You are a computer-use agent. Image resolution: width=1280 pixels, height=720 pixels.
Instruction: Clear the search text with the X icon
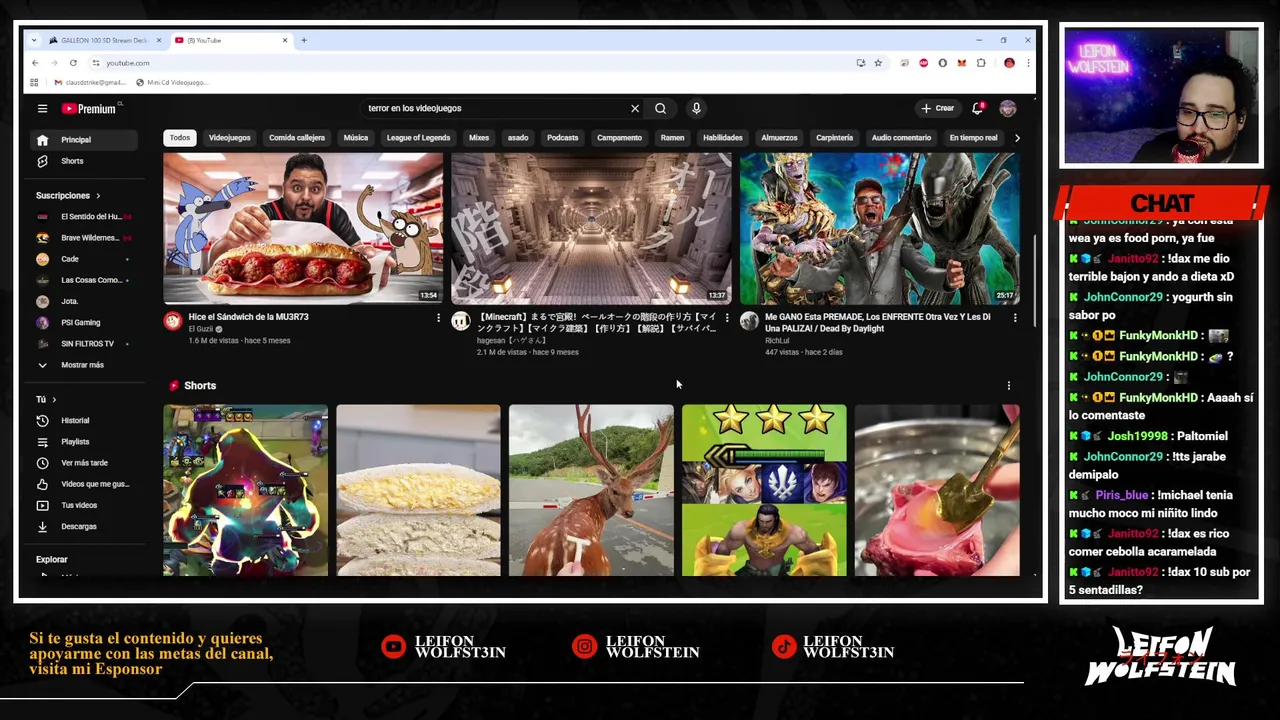point(634,108)
